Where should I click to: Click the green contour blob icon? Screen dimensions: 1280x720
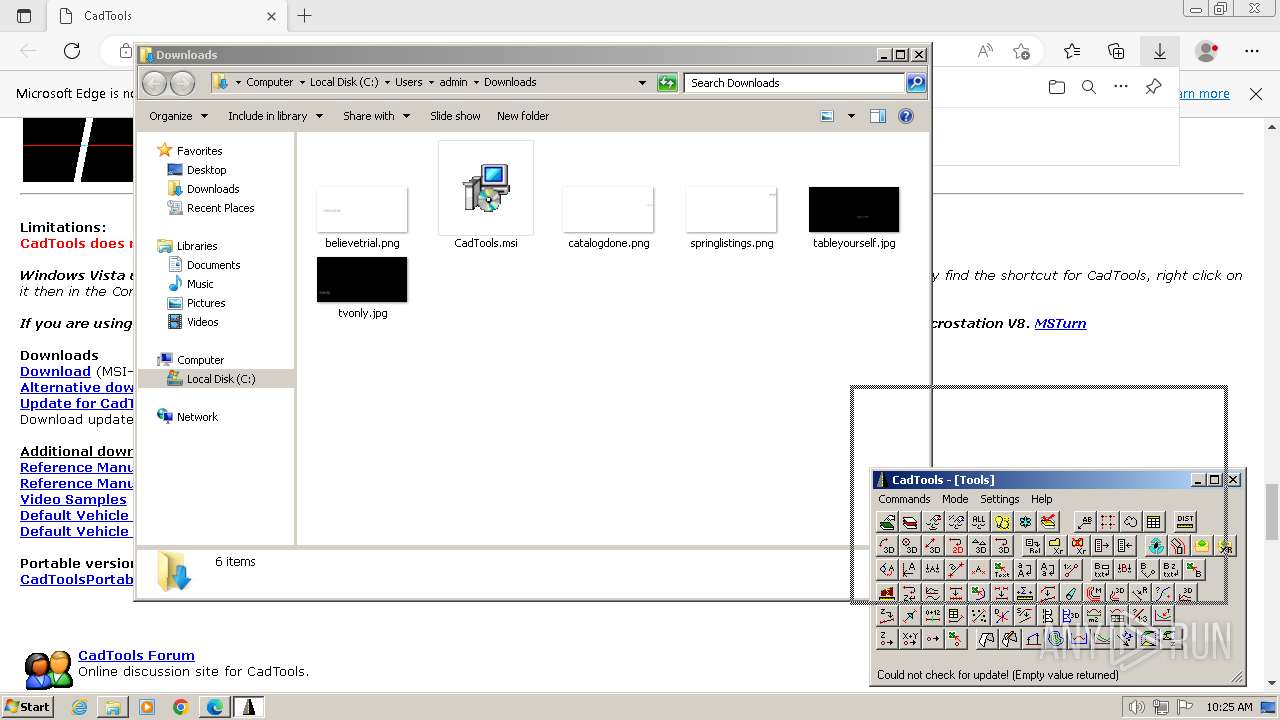pos(1056,639)
